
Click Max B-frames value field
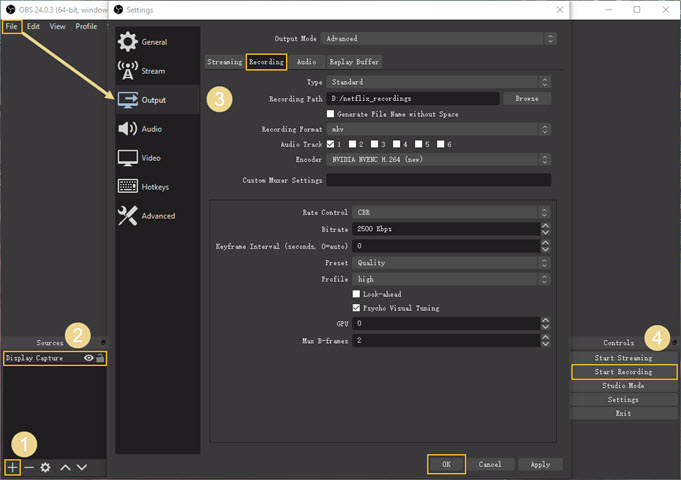click(x=446, y=341)
